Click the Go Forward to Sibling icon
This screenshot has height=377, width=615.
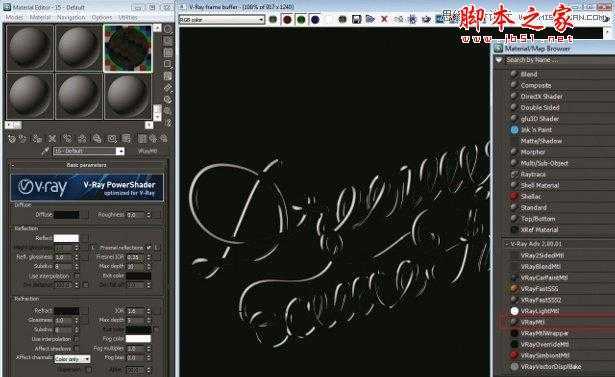pyautogui.click(x=164, y=138)
